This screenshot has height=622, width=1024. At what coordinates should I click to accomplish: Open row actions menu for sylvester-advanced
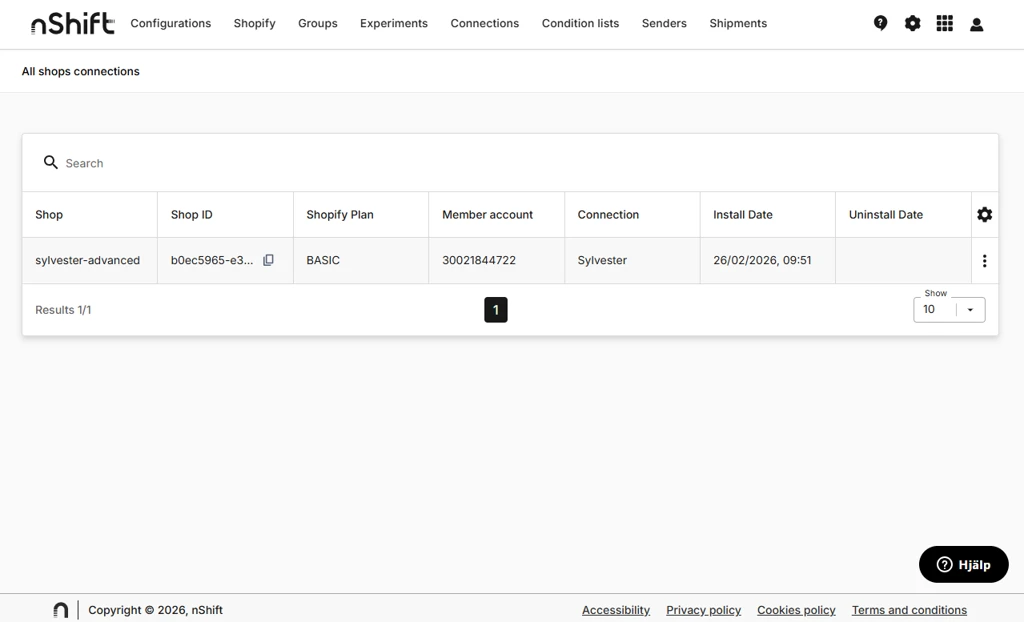coord(985,260)
